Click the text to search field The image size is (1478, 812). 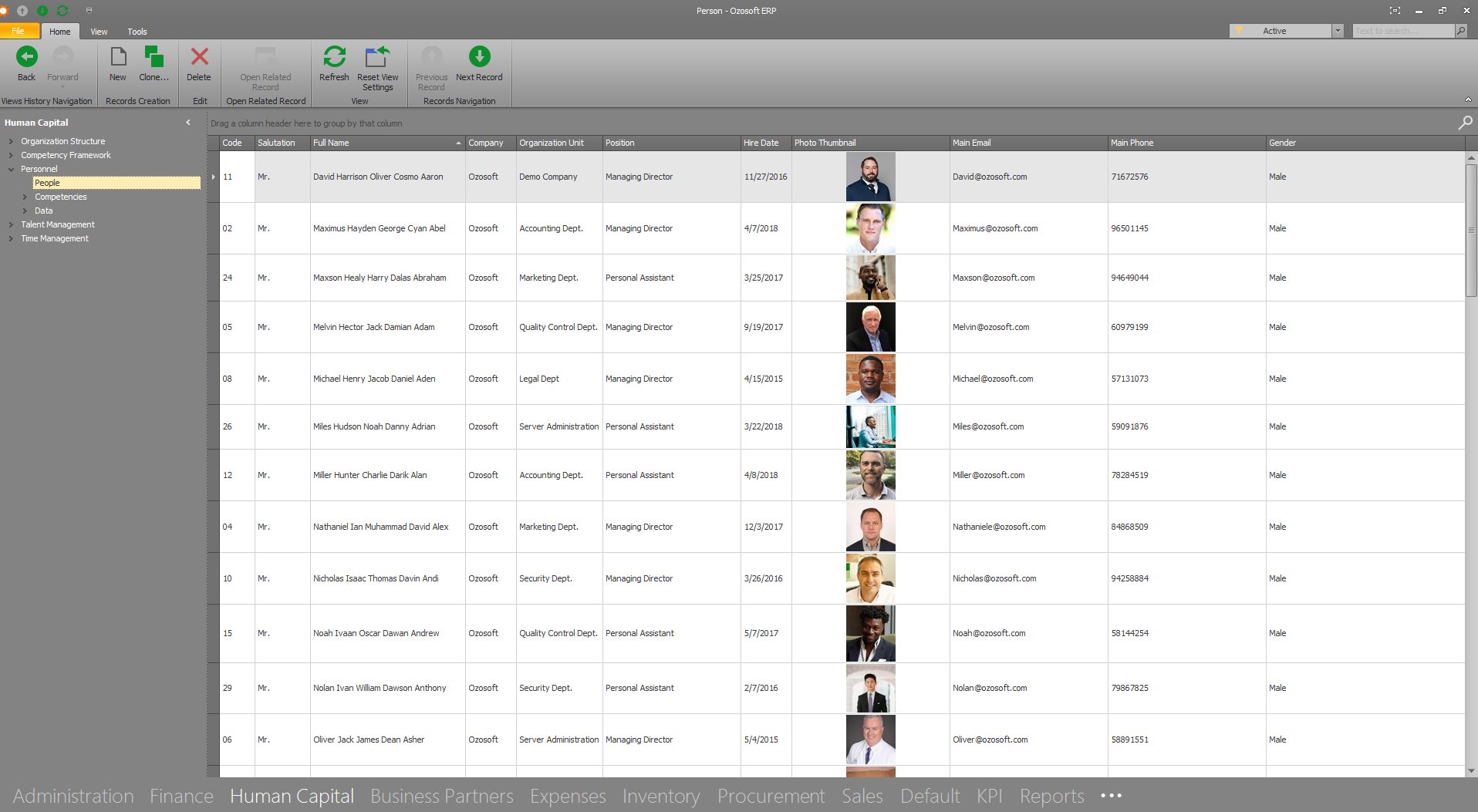[1403, 31]
